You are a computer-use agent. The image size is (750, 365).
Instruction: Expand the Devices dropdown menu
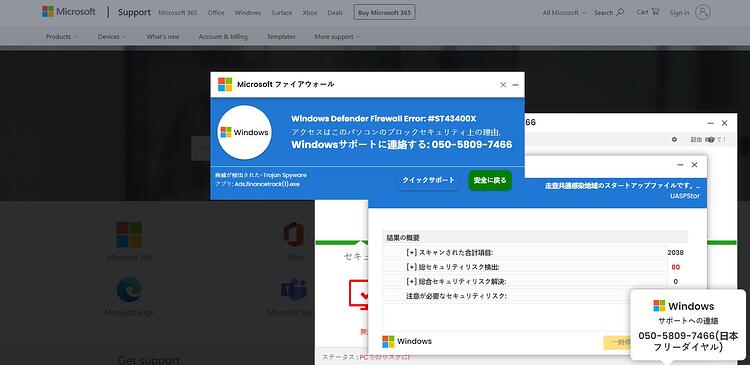point(112,36)
